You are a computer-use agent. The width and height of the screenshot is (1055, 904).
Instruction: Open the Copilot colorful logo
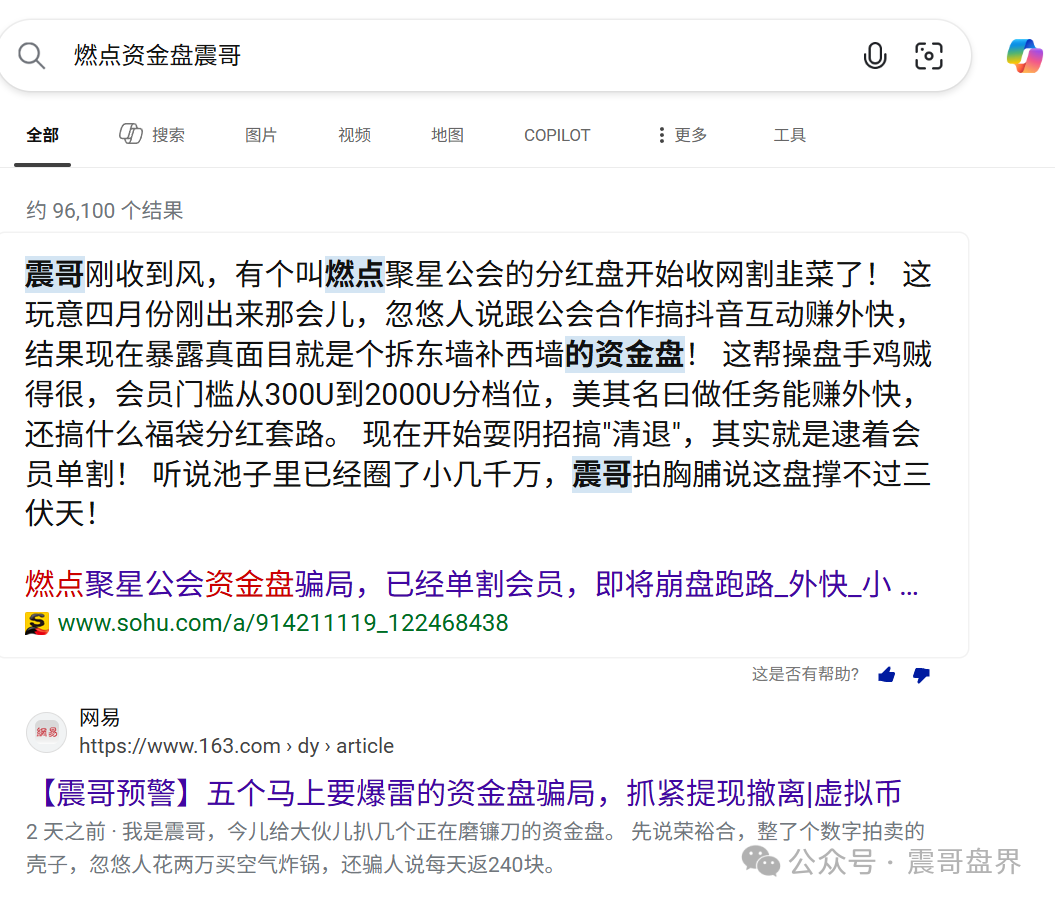[1024, 55]
